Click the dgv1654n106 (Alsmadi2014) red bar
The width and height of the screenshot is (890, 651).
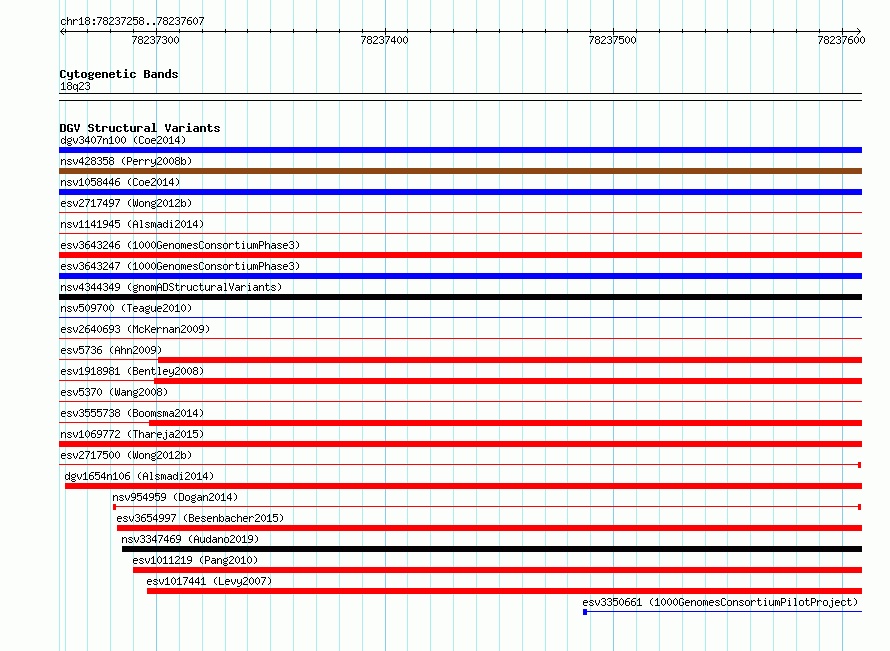(x=464, y=486)
